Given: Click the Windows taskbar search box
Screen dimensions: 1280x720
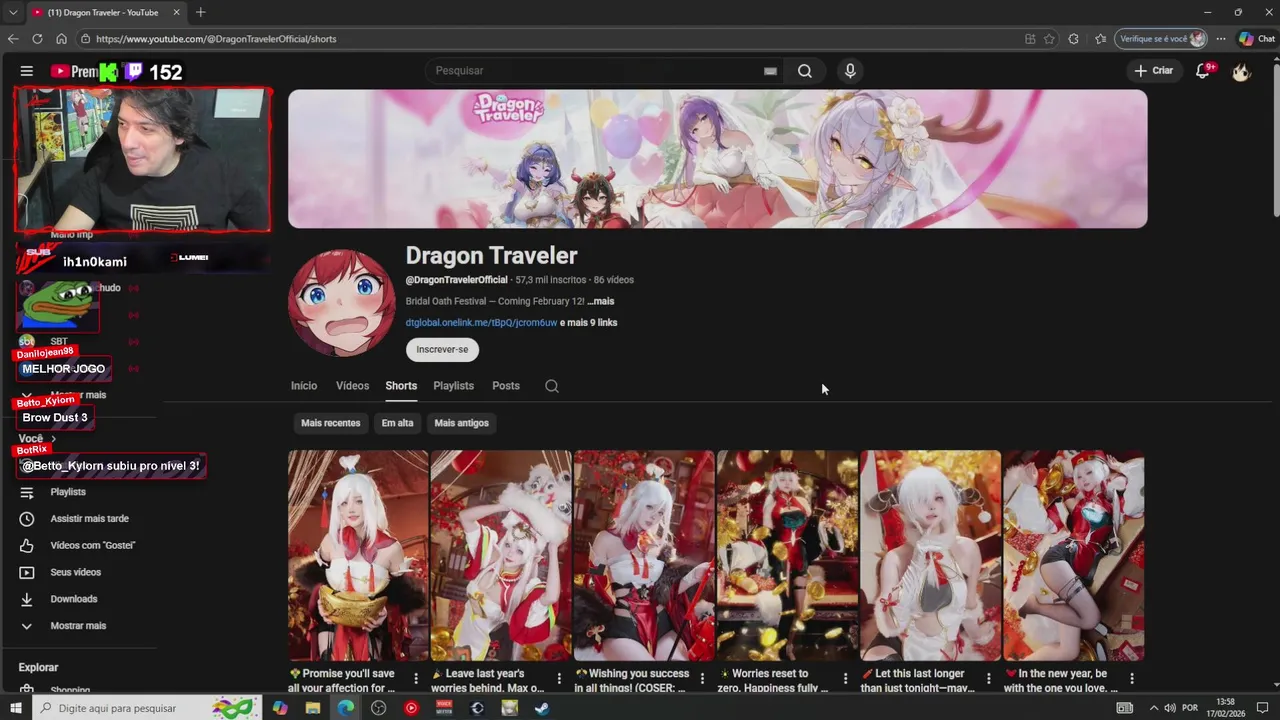Looking at the screenshot, I should [x=147, y=708].
